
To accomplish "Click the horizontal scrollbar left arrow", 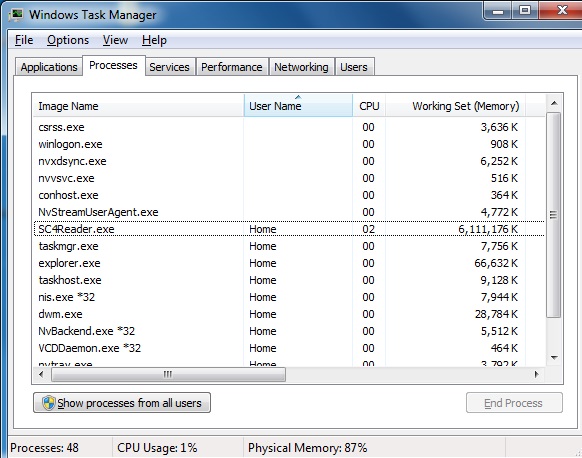I will pos(42,374).
